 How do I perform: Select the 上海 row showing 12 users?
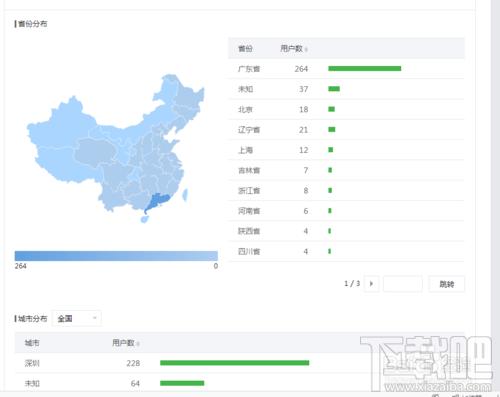(346, 150)
